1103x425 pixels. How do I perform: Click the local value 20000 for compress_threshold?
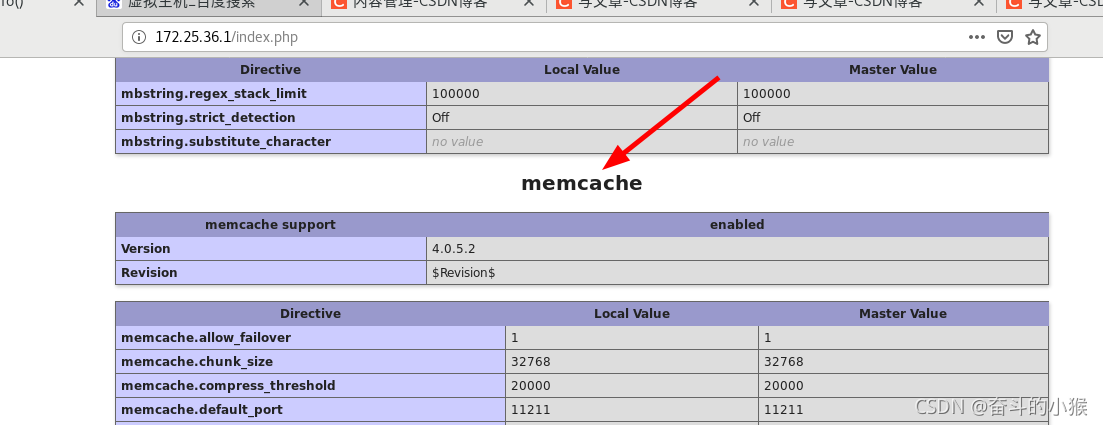(531, 386)
